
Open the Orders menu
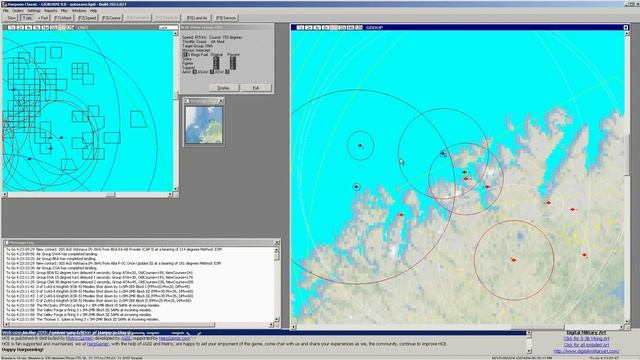(x=18, y=11)
